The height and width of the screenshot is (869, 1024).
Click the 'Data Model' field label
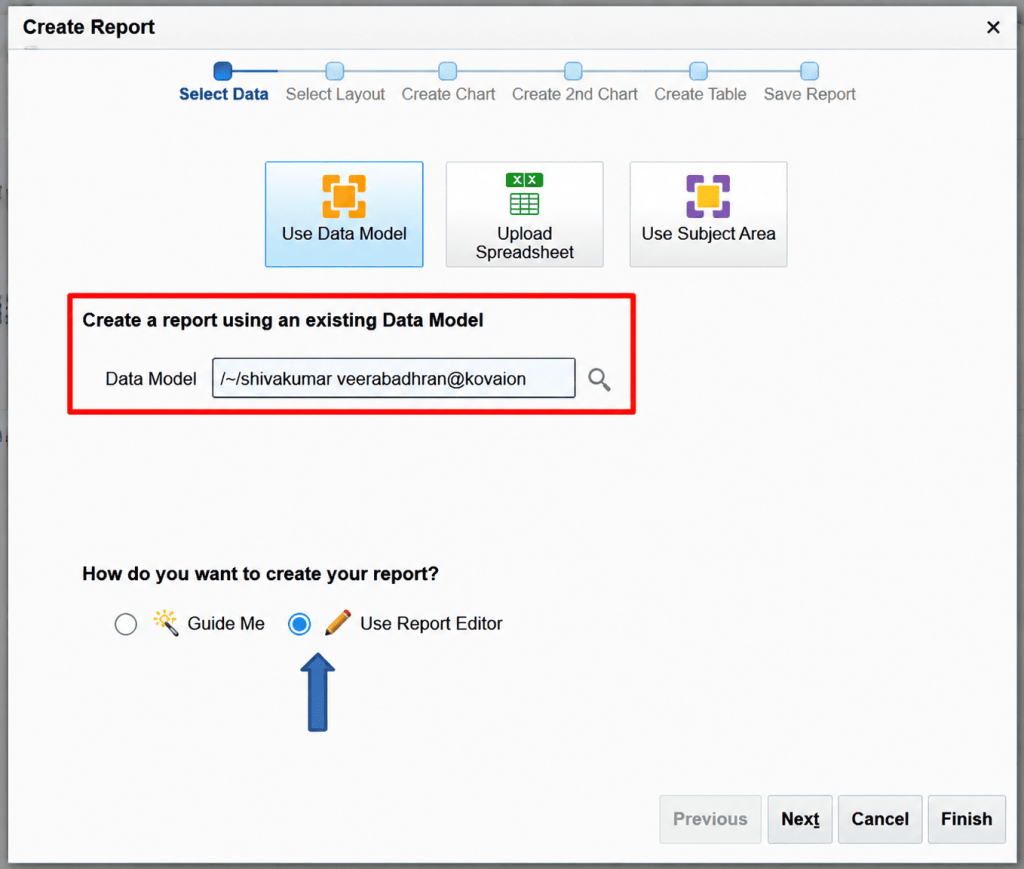[151, 379]
